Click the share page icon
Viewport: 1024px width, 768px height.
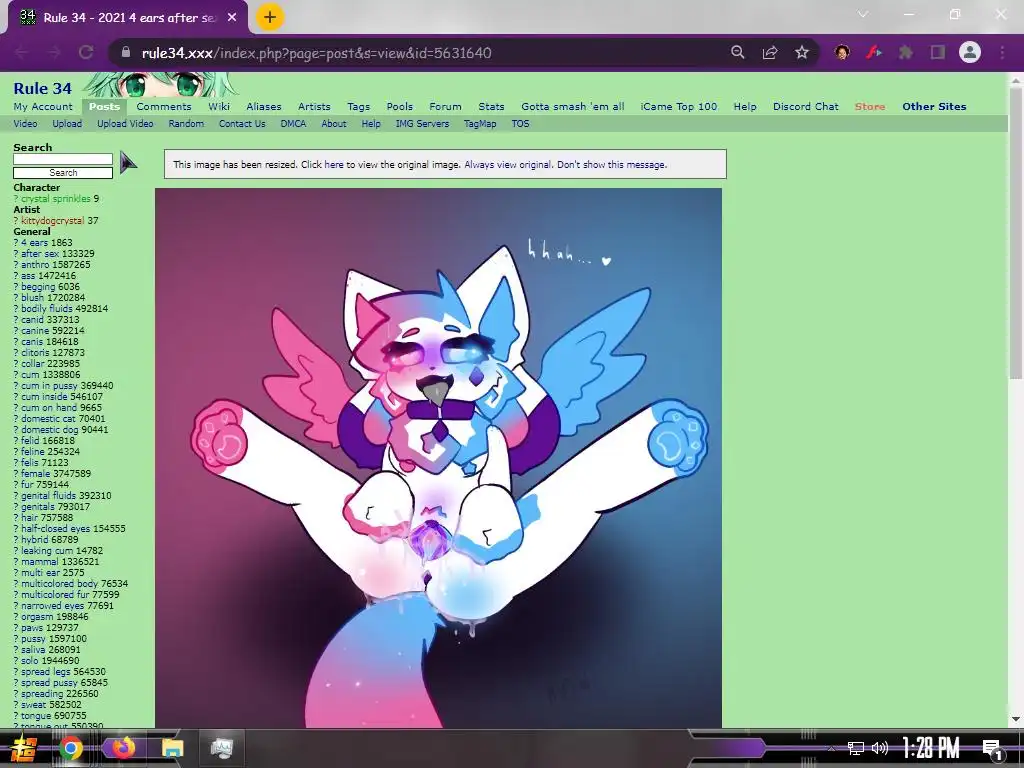coord(770,52)
